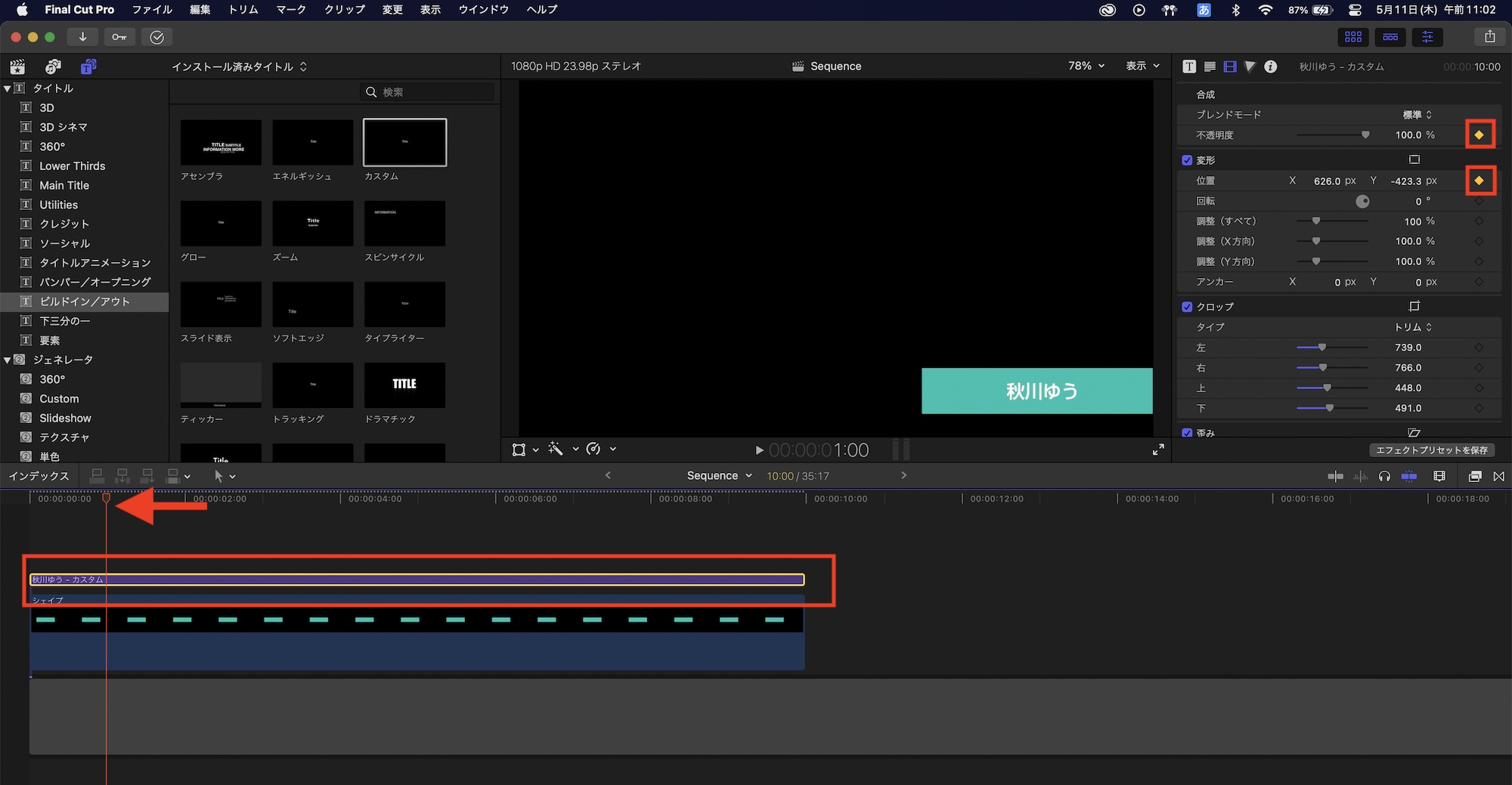The width and height of the screenshot is (1512, 785).
Task: Click the opacity keyframe diamond
Action: tap(1479, 135)
